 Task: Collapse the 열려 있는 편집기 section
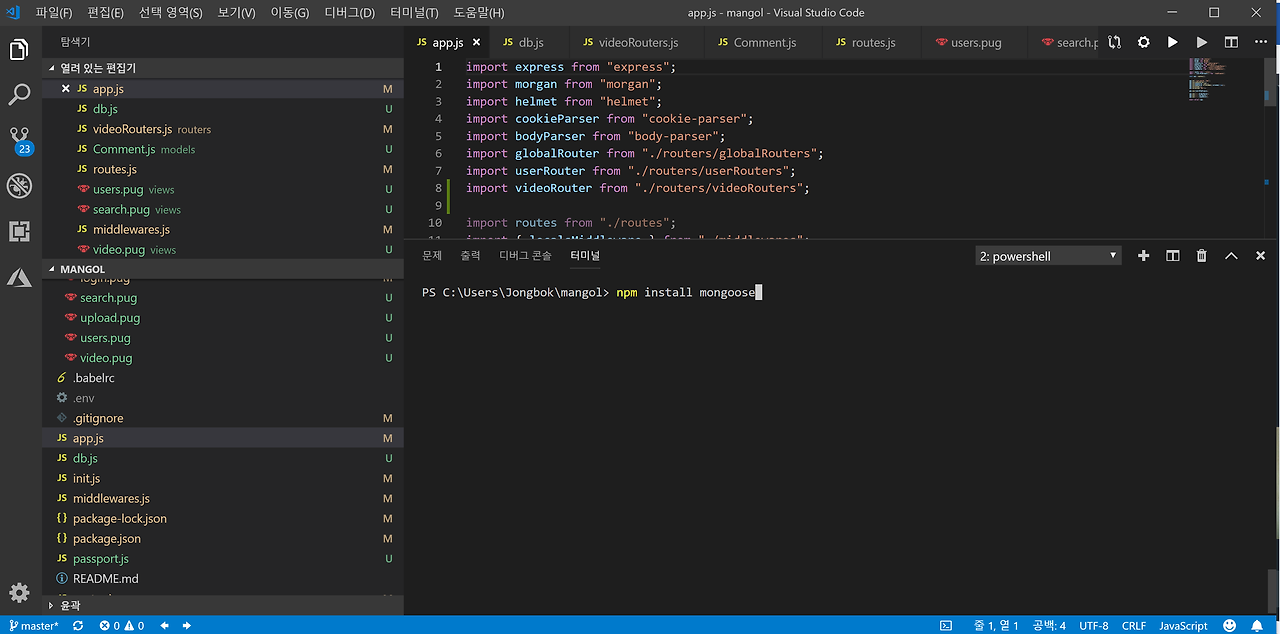click(x=52, y=67)
